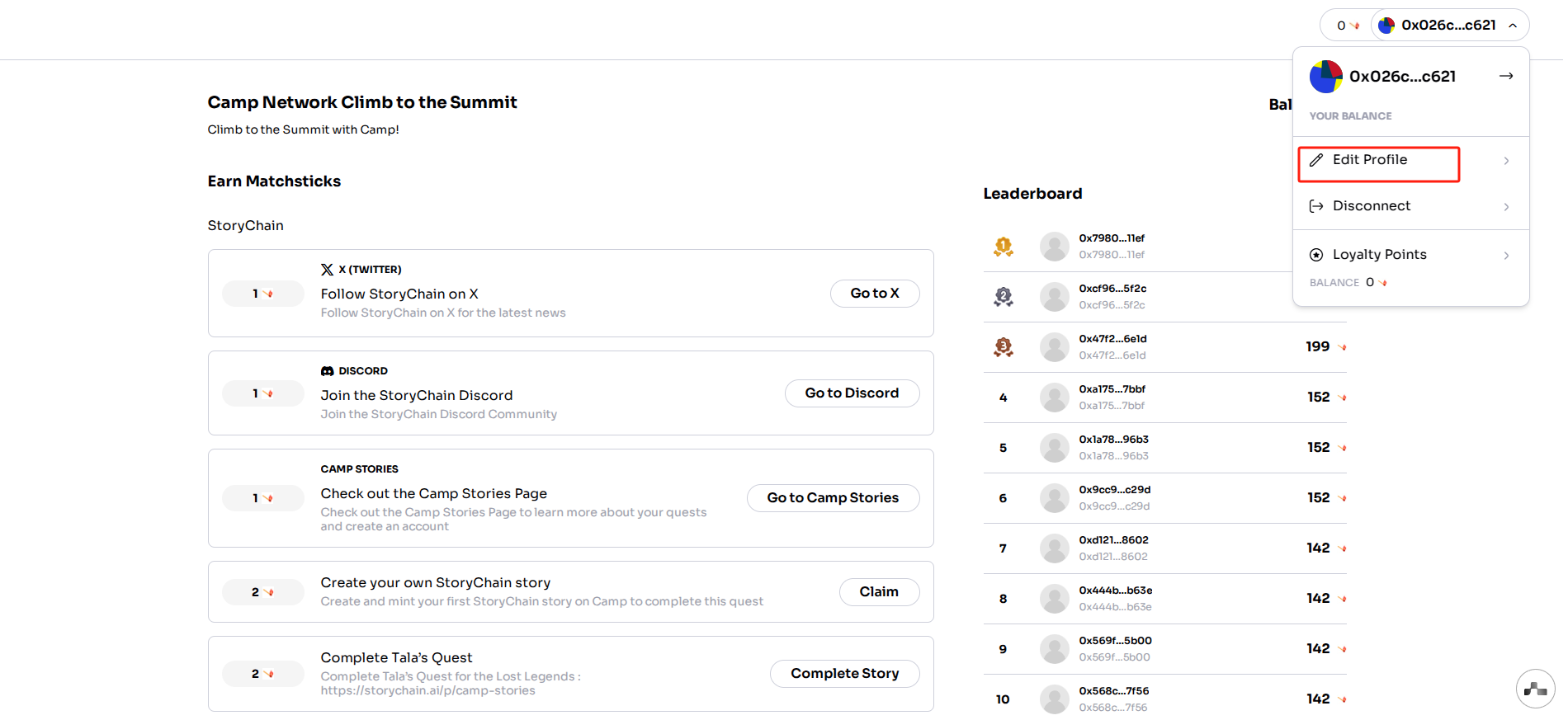
Task: Click the Join the StoryChain Discord title
Action: [x=417, y=396]
